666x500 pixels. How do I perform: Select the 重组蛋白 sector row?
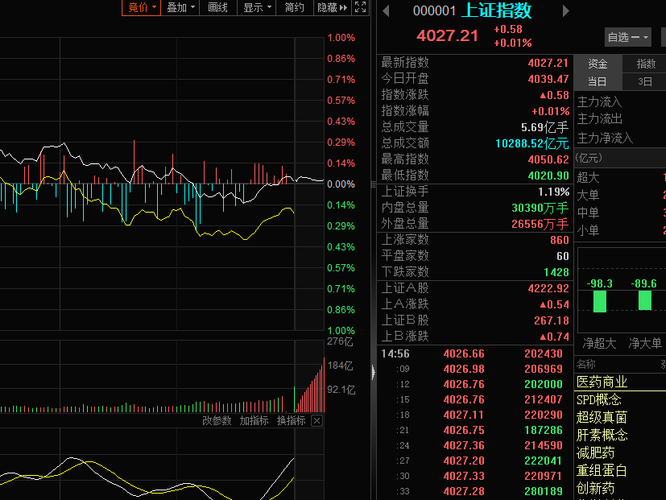(620, 471)
